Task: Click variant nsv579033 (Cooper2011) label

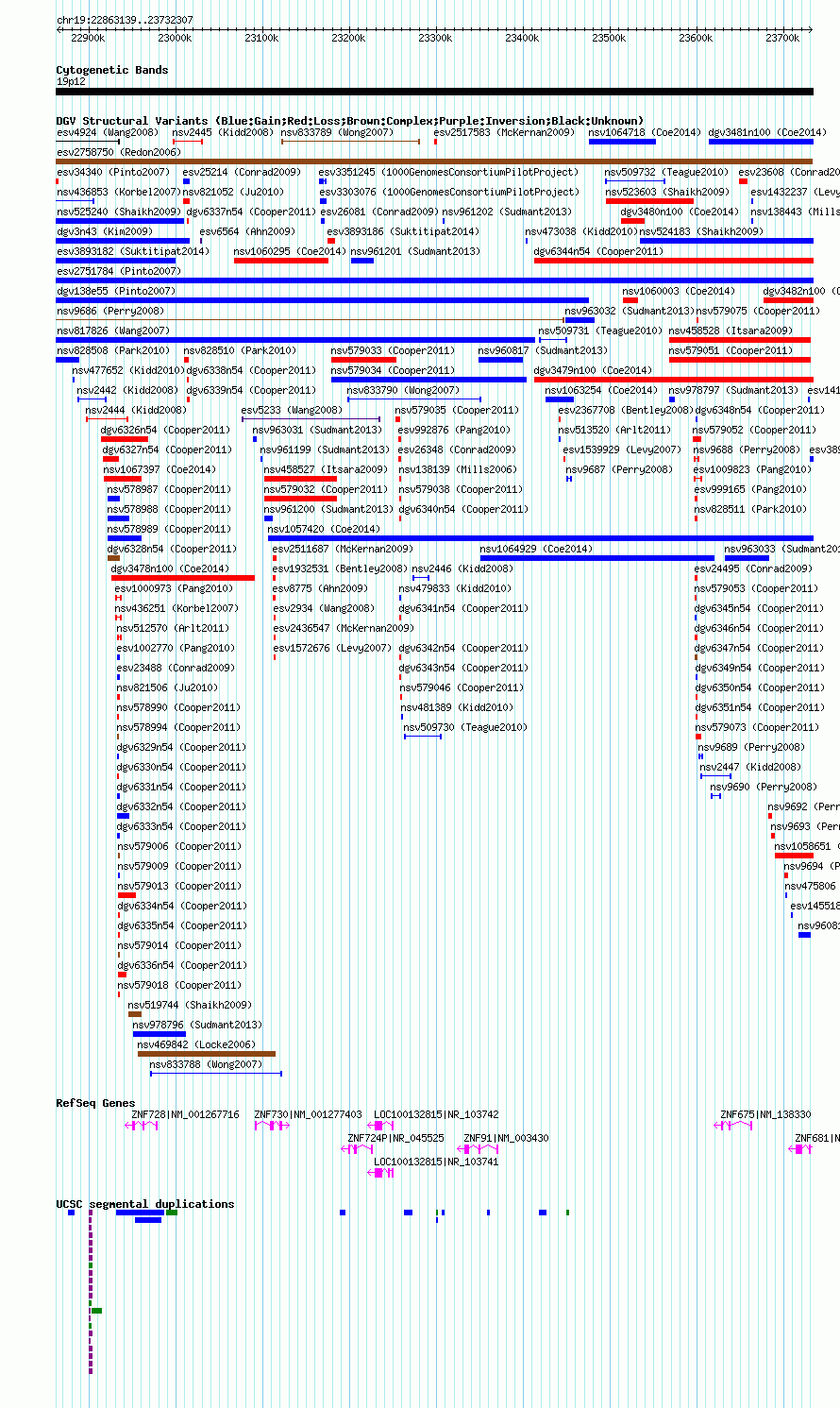Action: pyautogui.click(x=393, y=350)
